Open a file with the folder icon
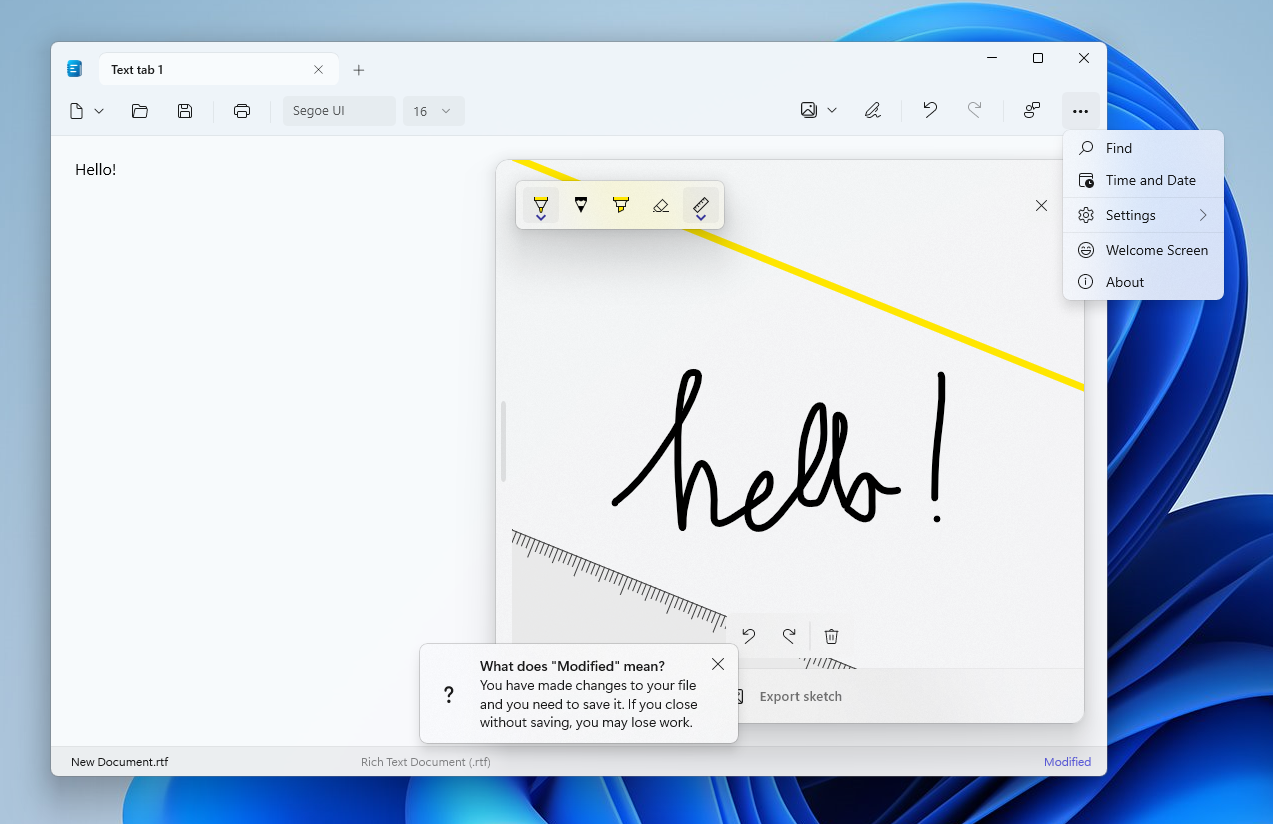The width and height of the screenshot is (1273, 824). click(140, 111)
